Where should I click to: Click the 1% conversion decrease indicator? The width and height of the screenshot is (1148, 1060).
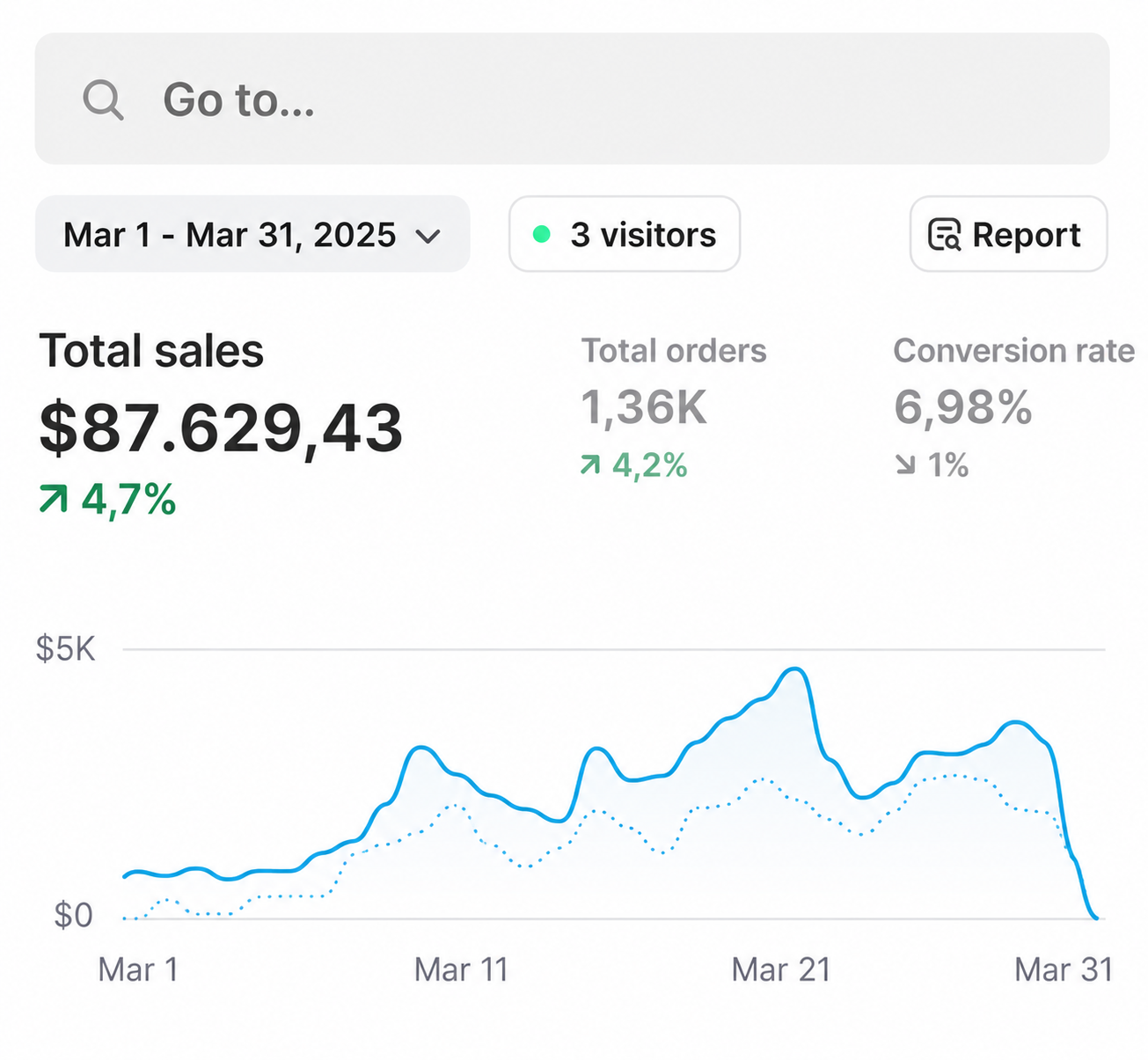click(932, 465)
